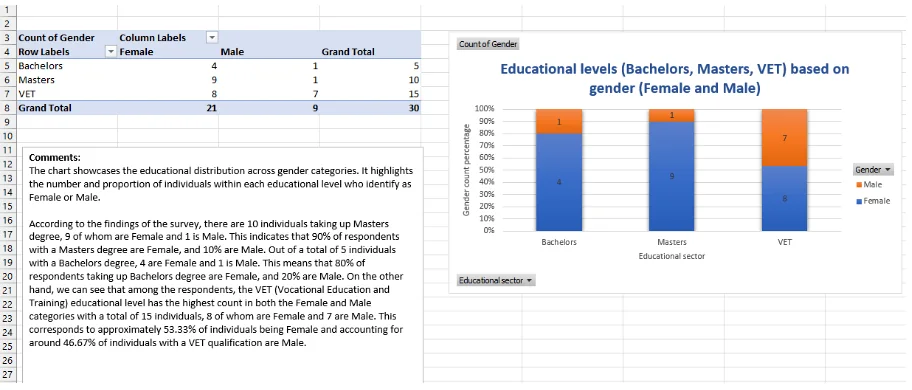Click the 50% value axis label
This screenshot has height=390, width=912.
tap(486, 170)
